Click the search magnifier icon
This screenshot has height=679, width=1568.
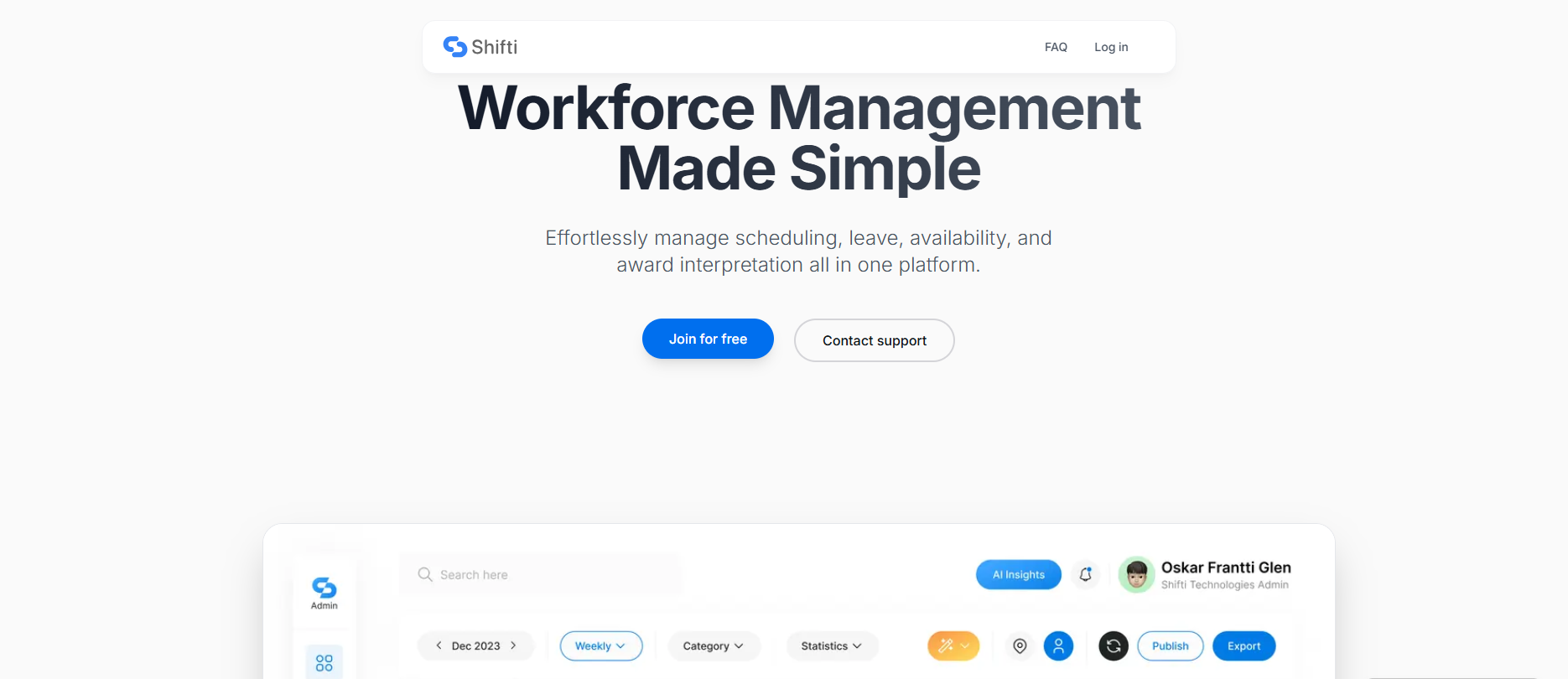pos(425,574)
